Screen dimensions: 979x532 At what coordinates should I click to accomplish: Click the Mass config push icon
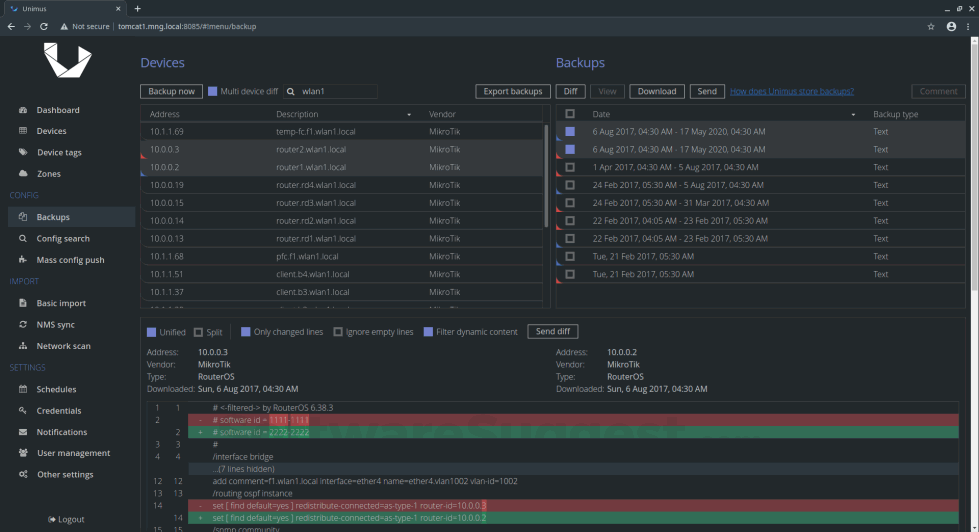tap(23, 260)
